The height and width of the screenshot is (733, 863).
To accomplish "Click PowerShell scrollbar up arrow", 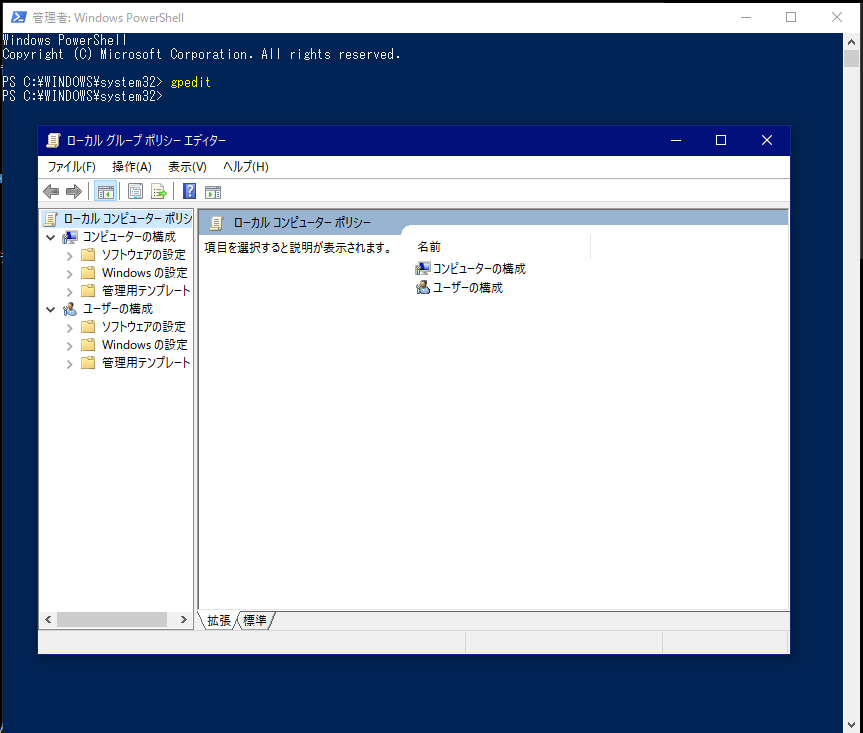I will pos(851,41).
